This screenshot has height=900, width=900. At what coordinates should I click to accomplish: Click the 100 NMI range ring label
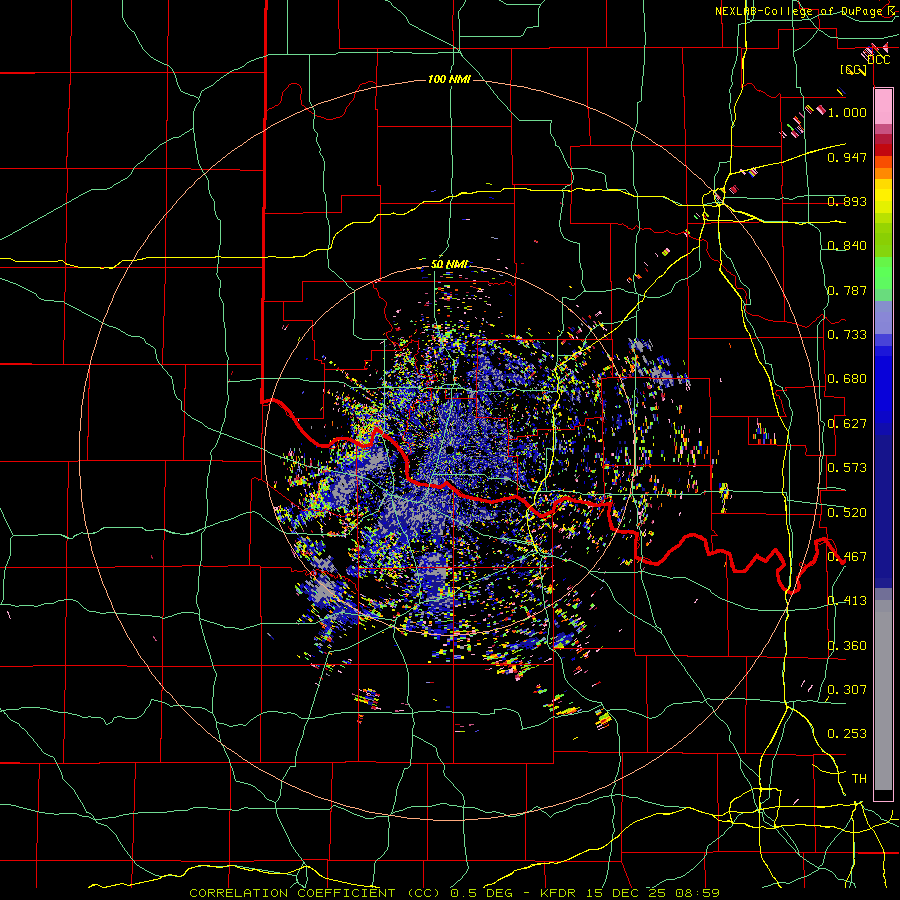pos(449,79)
